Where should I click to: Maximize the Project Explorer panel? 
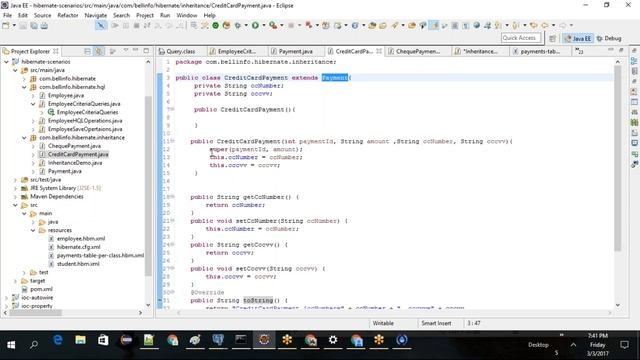tap(146, 51)
